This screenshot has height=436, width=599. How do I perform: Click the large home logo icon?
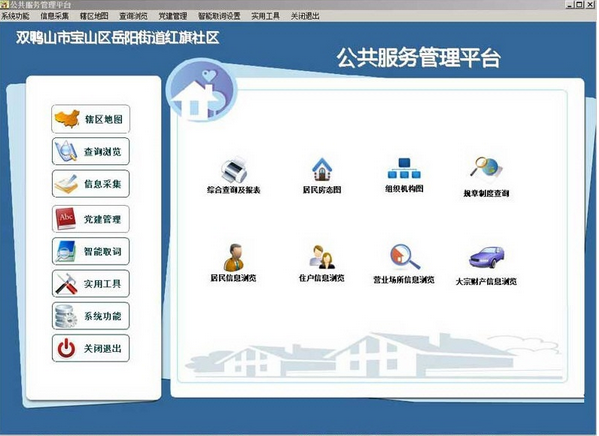201,90
